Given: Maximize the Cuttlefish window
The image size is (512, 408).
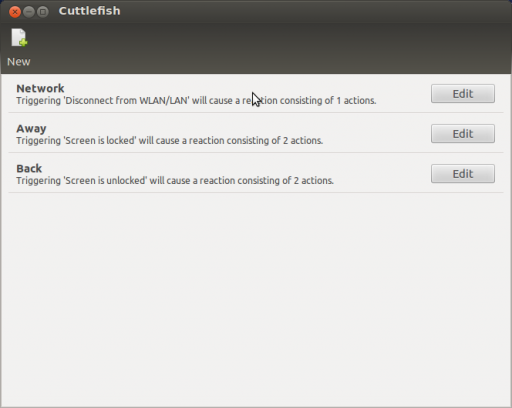Looking at the screenshot, I should click(x=43, y=12).
